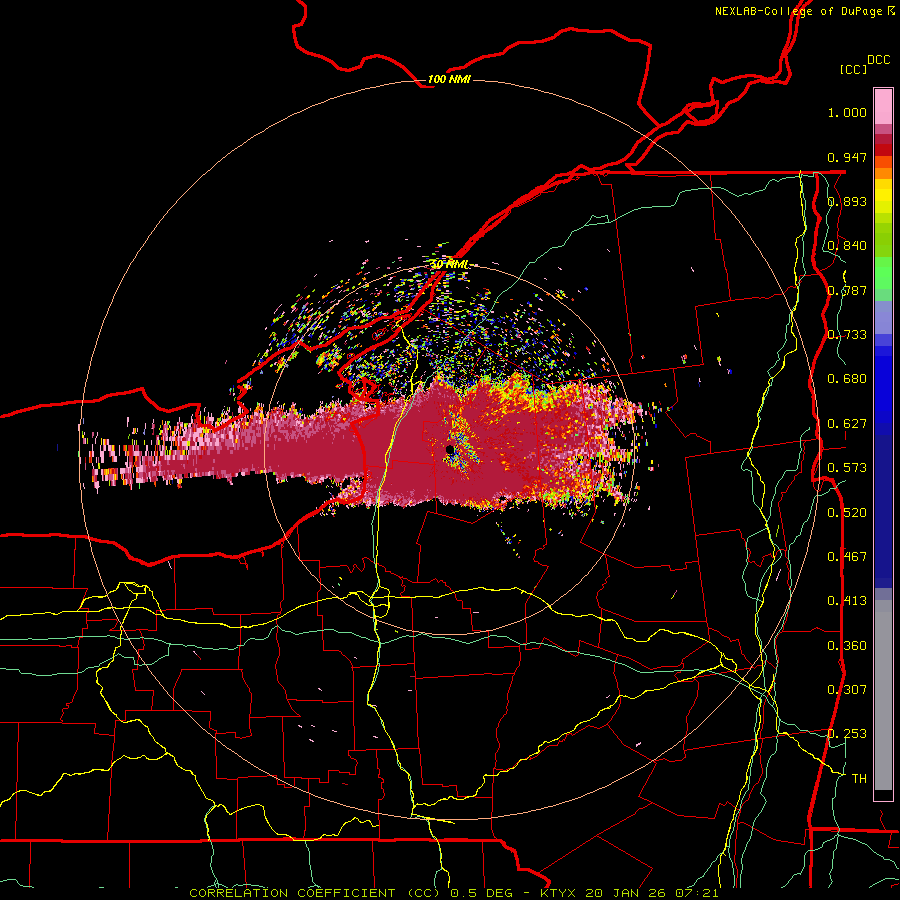The height and width of the screenshot is (900, 900).
Task: Click the 0.787 legend value
Action: (x=847, y=290)
